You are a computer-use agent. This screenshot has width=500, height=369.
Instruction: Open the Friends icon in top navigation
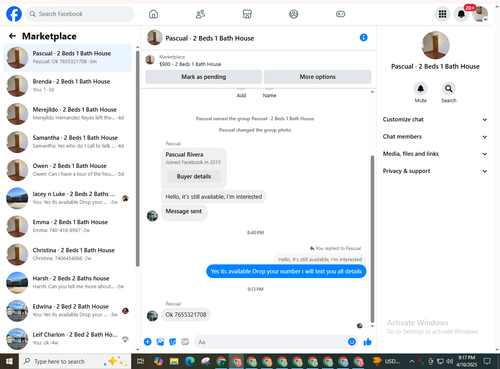tap(200, 14)
